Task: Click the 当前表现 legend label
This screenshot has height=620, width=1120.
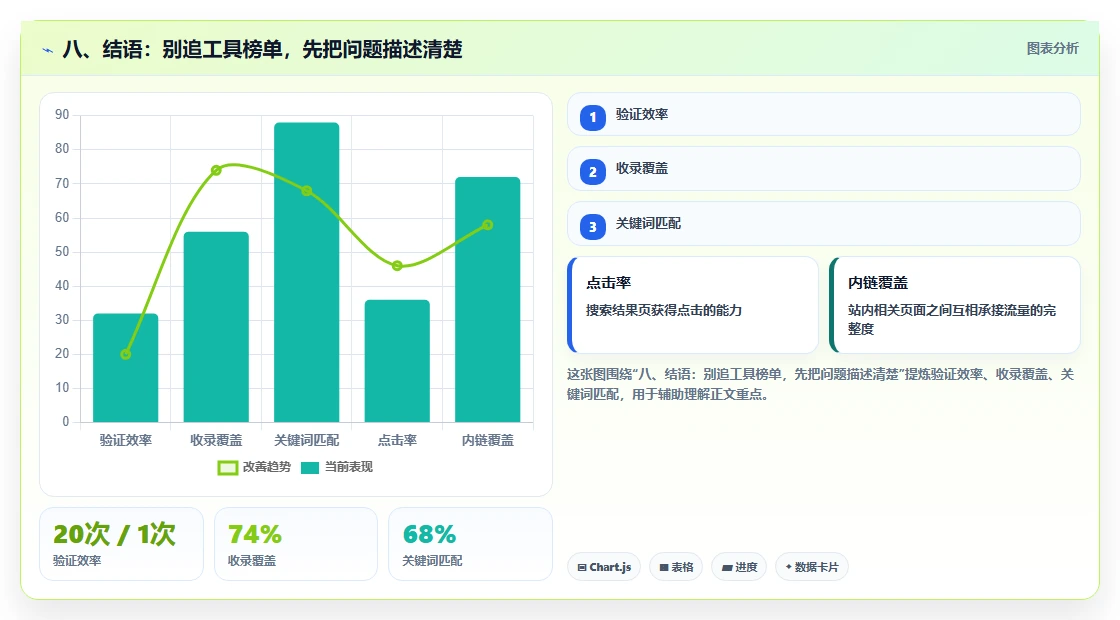Action: (349, 467)
